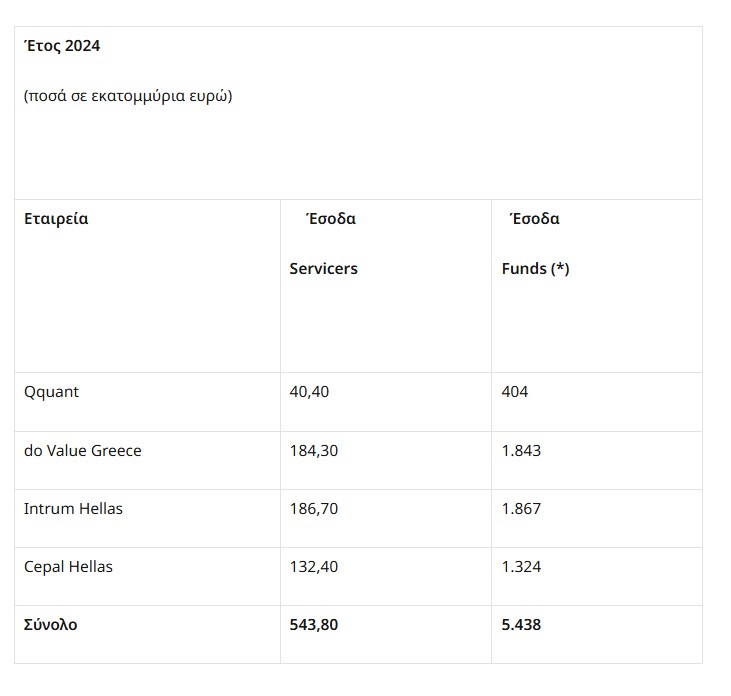Select the "Έσοδα Servicers" column header
731x696 pixels.
pyautogui.click(x=324, y=243)
